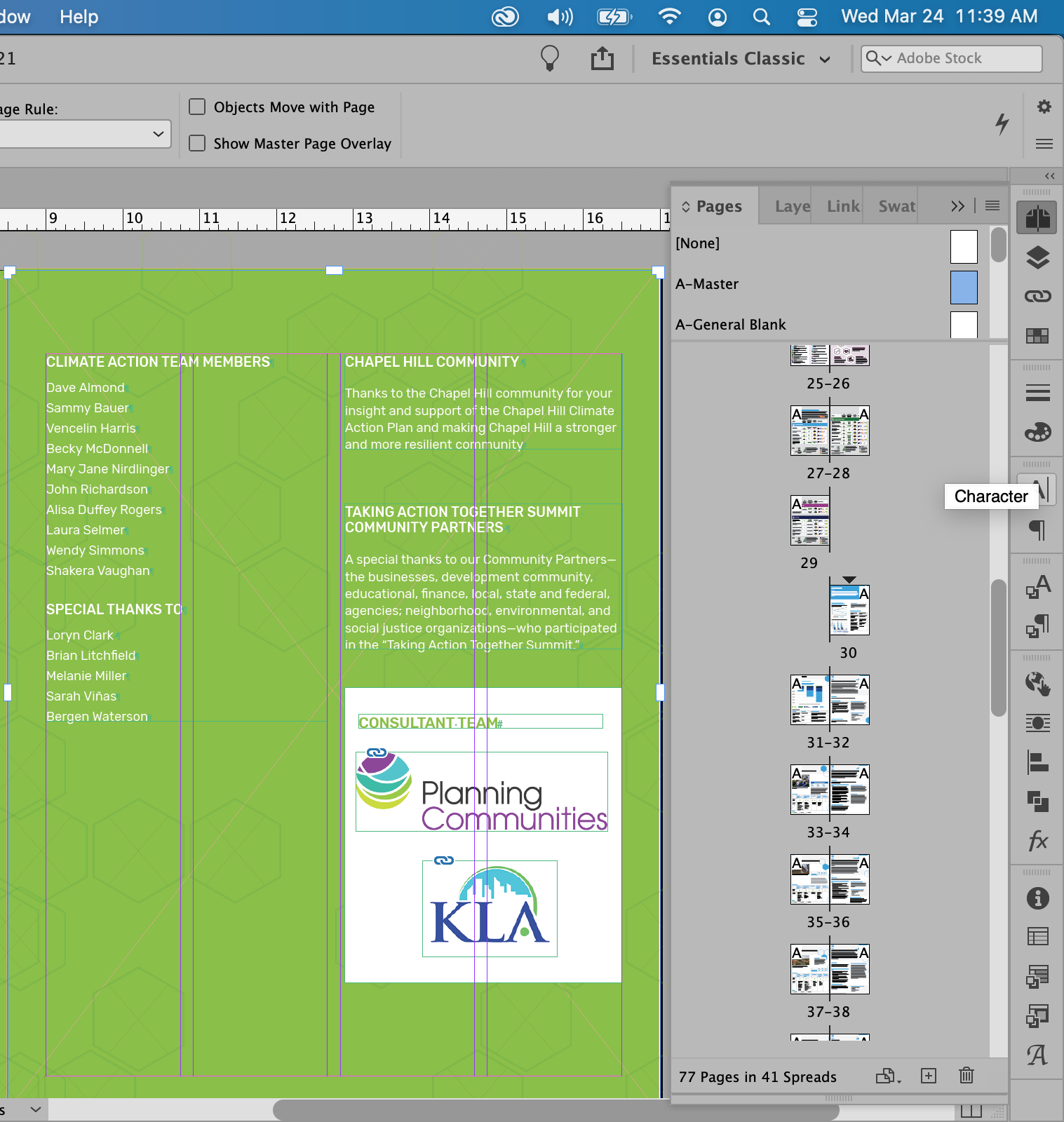Select the spread 35-36 thumbnail

(x=830, y=879)
